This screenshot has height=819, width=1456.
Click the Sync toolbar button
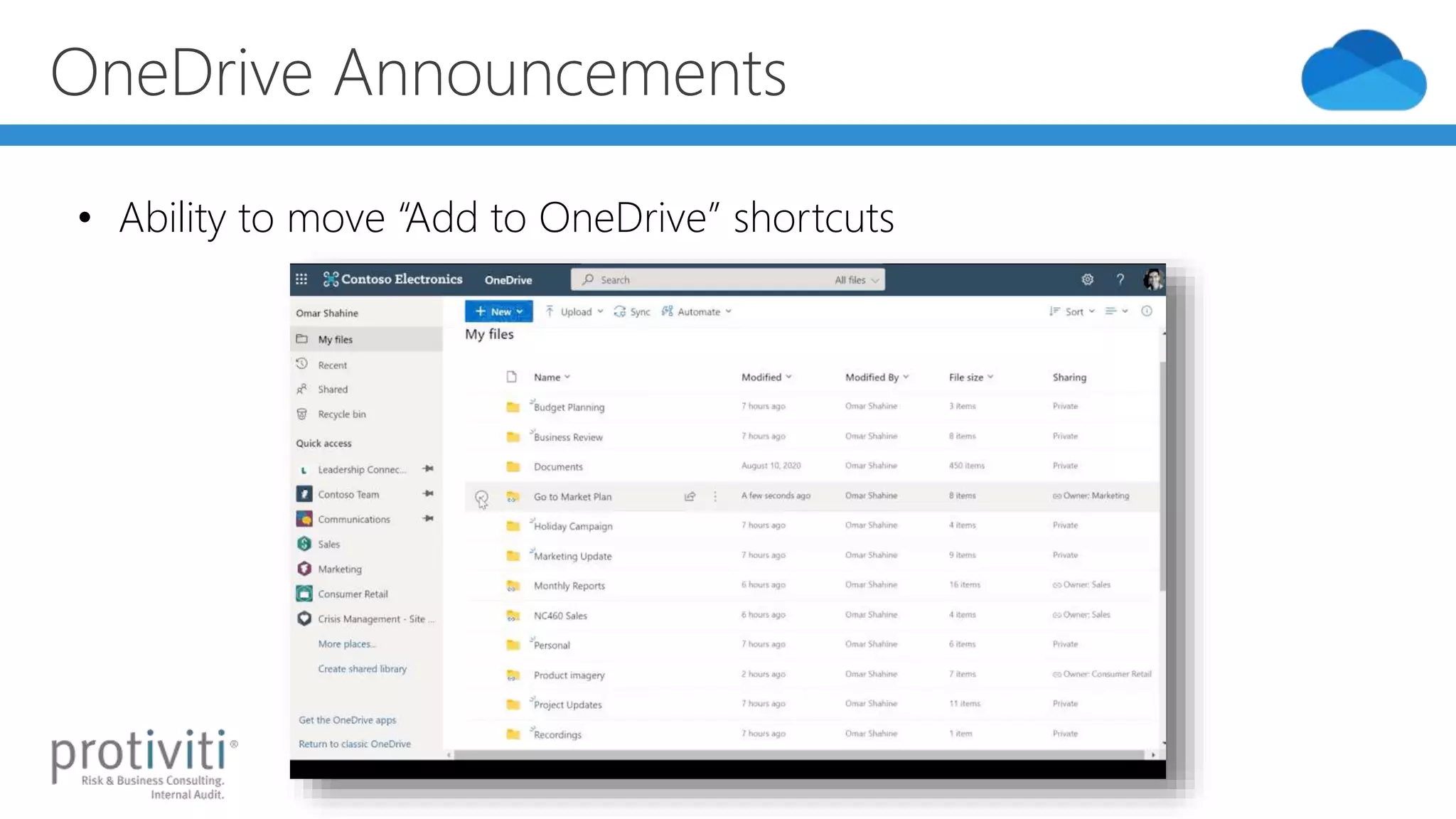(x=632, y=311)
